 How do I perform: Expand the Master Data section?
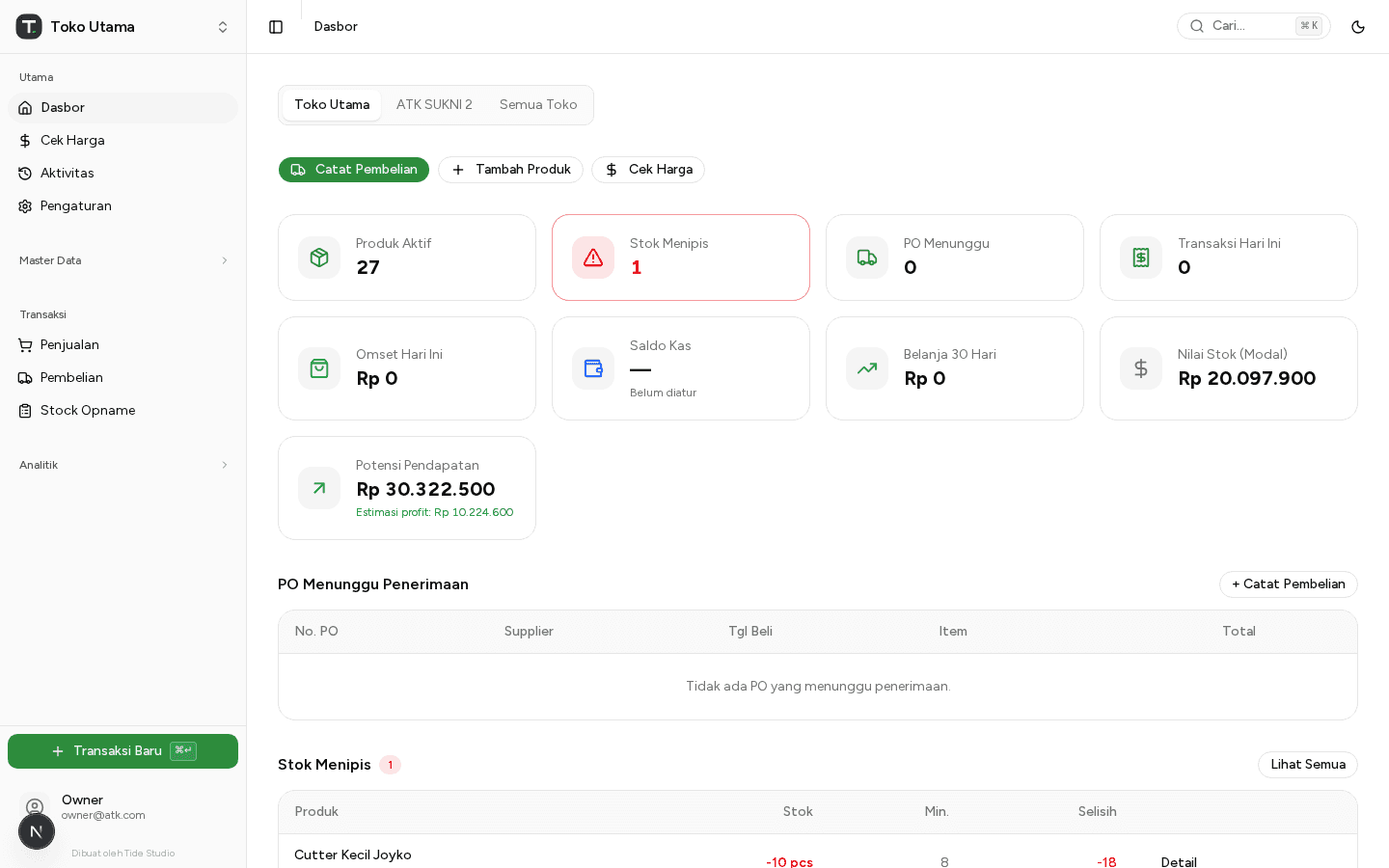(x=123, y=260)
